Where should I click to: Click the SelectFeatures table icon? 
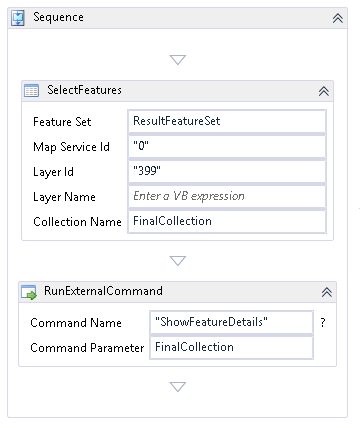[x=31, y=91]
